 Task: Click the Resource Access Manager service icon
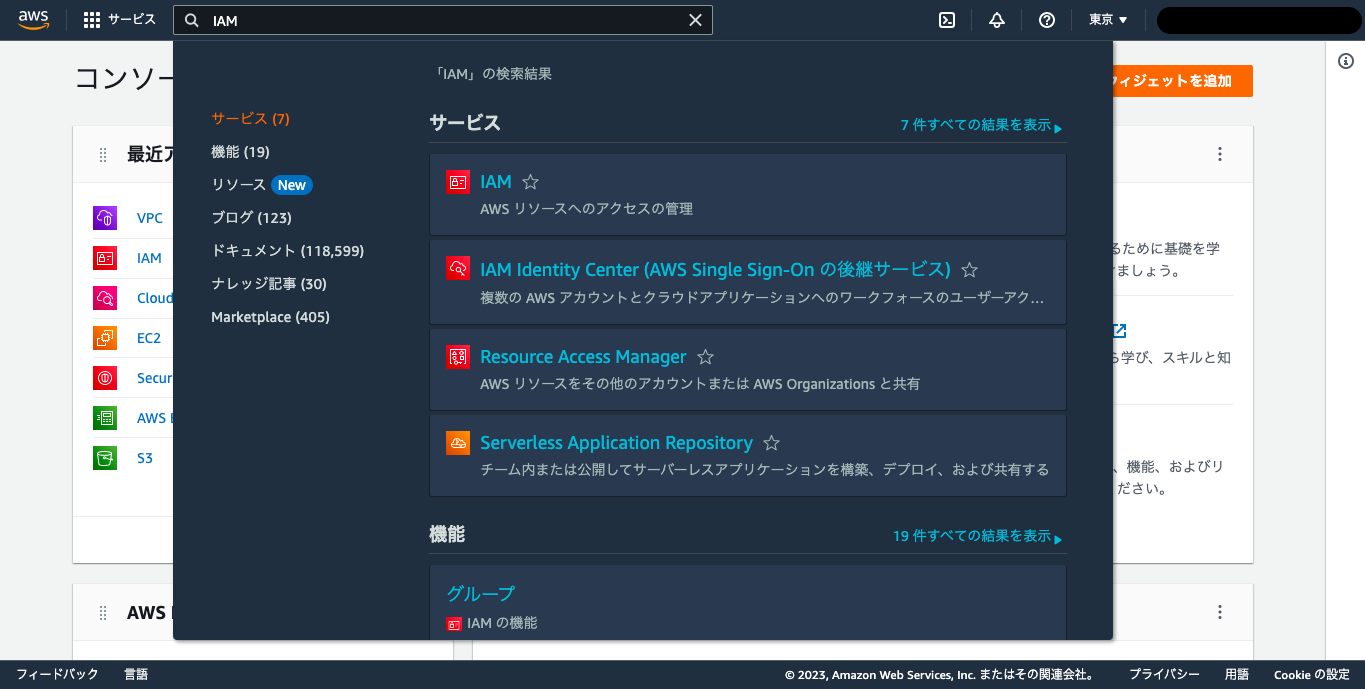[x=457, y=356]
